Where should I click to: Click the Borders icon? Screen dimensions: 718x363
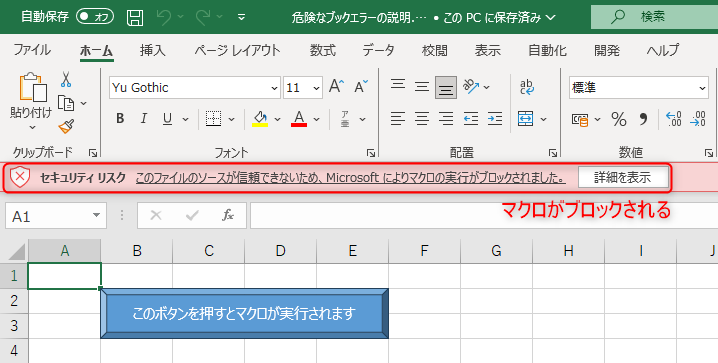[214, 119]
